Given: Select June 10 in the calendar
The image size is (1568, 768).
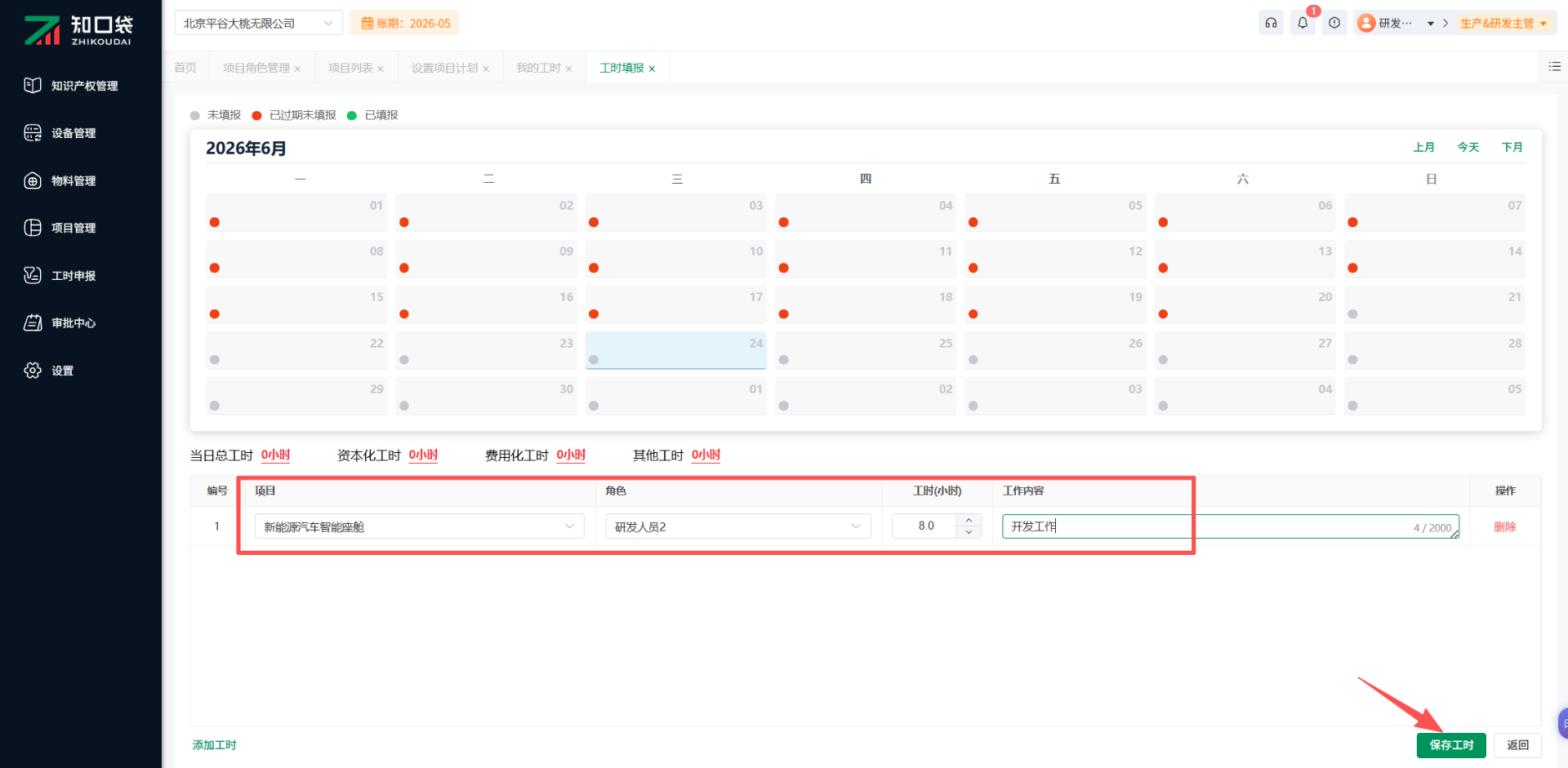Looking at the screenshot, I should click(676, 258).
